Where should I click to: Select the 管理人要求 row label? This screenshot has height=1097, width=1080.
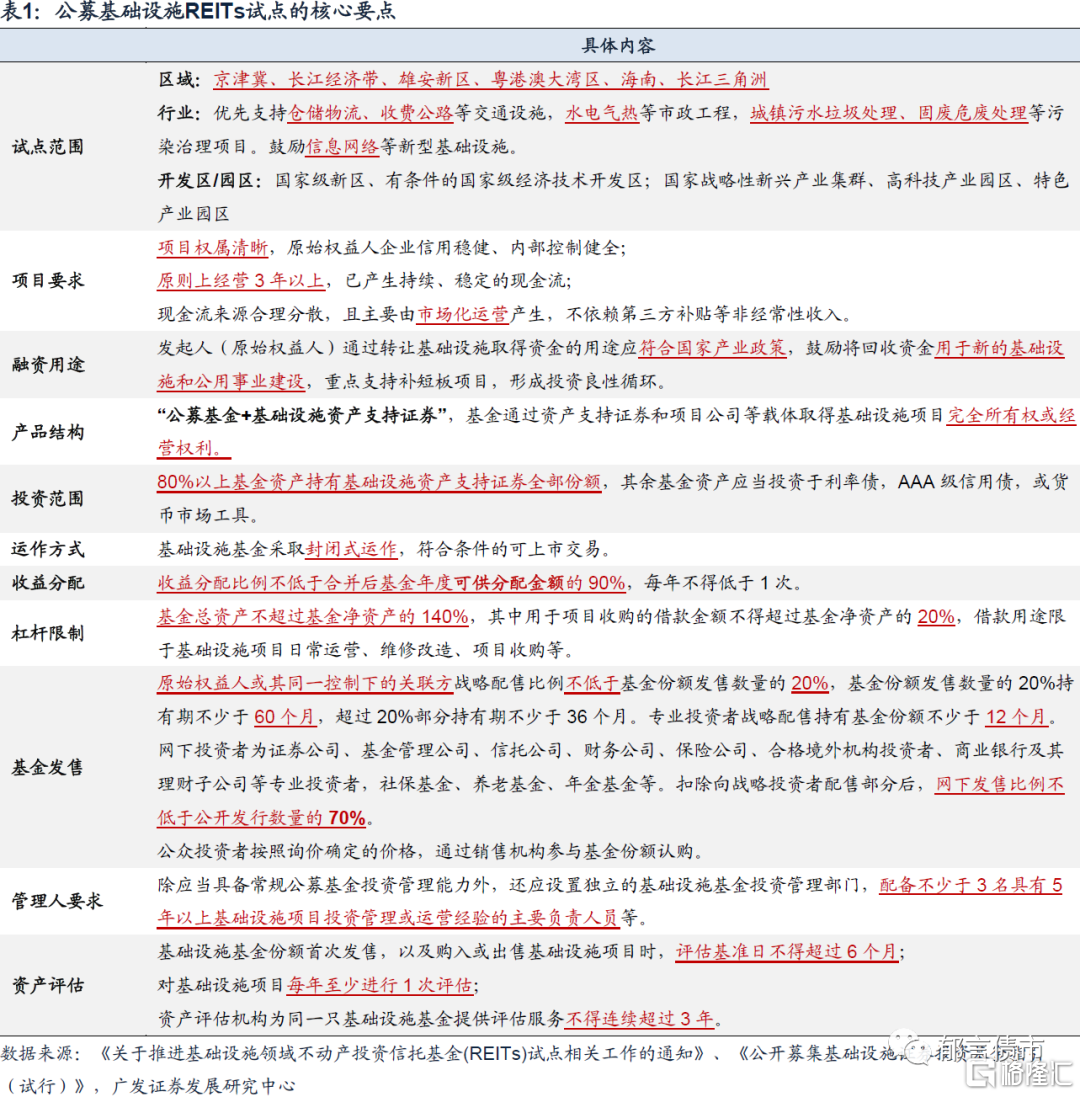point(57,901)
